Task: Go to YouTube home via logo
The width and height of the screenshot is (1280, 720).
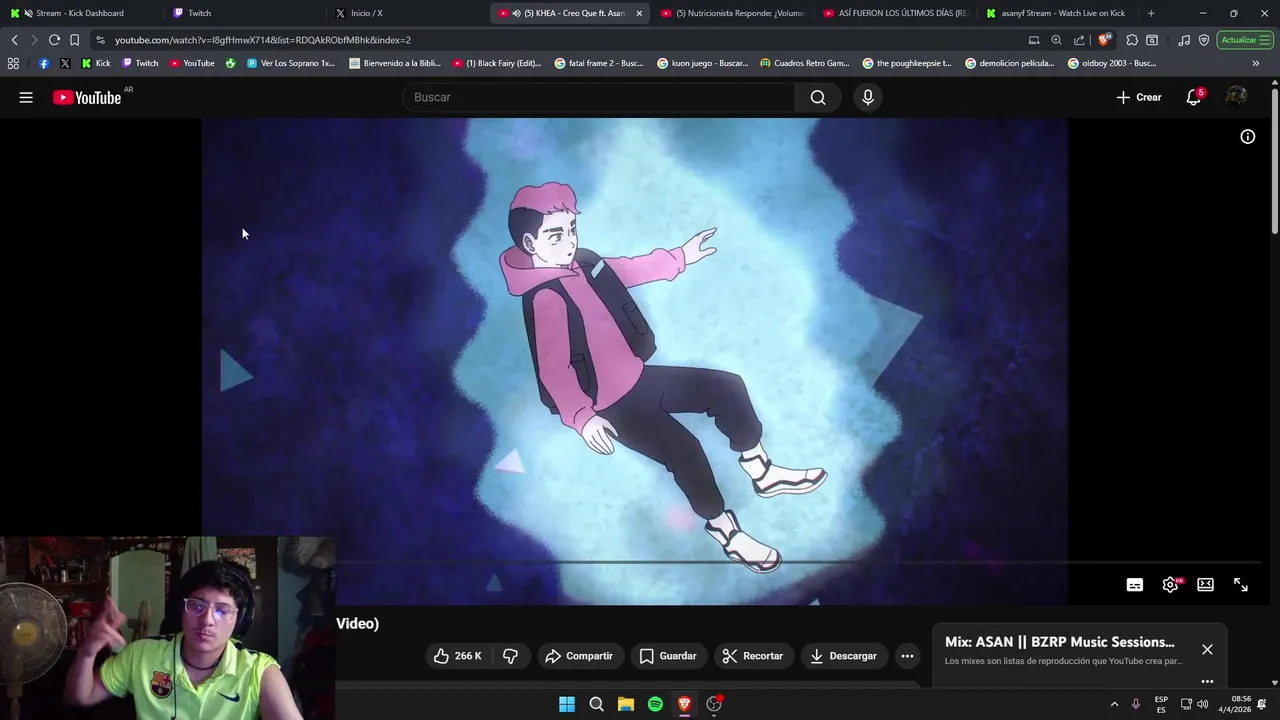Action: 87,97
